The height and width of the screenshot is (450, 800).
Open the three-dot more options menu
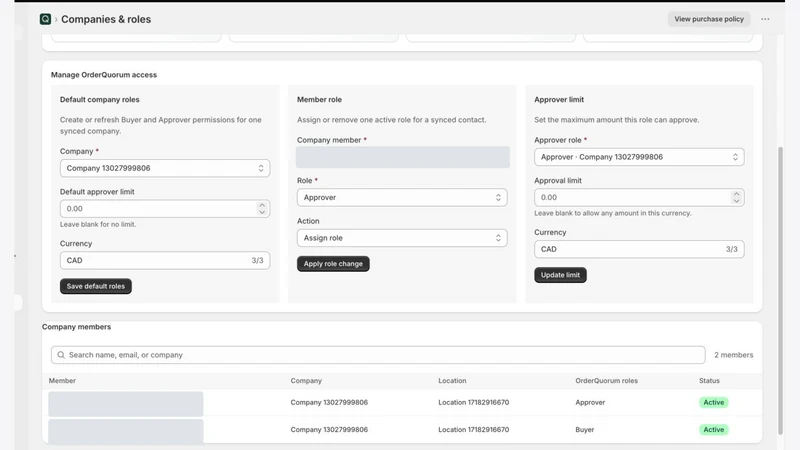(x=765, y=19)
